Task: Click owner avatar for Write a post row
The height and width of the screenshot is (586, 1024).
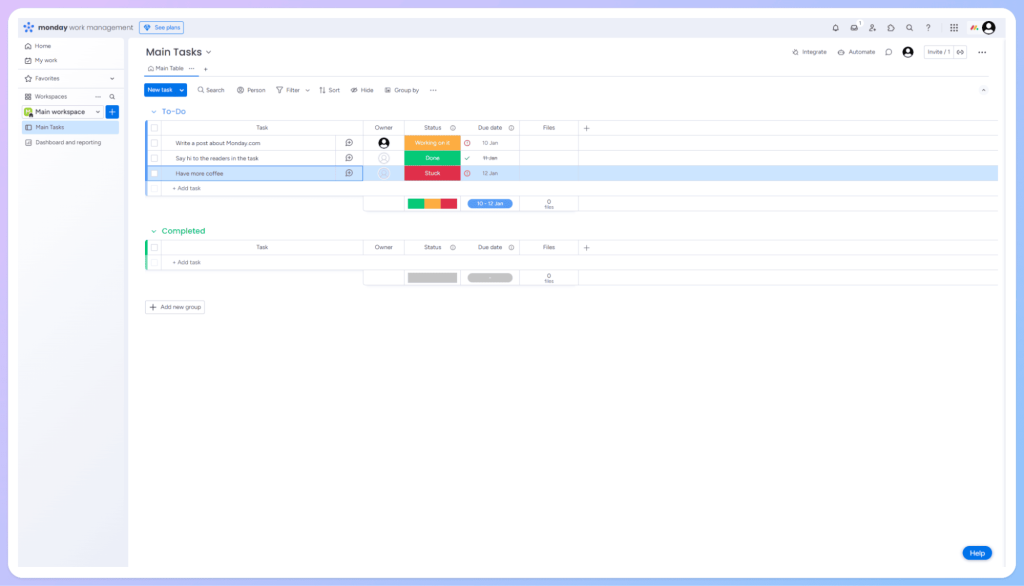Action: (384, 143)
